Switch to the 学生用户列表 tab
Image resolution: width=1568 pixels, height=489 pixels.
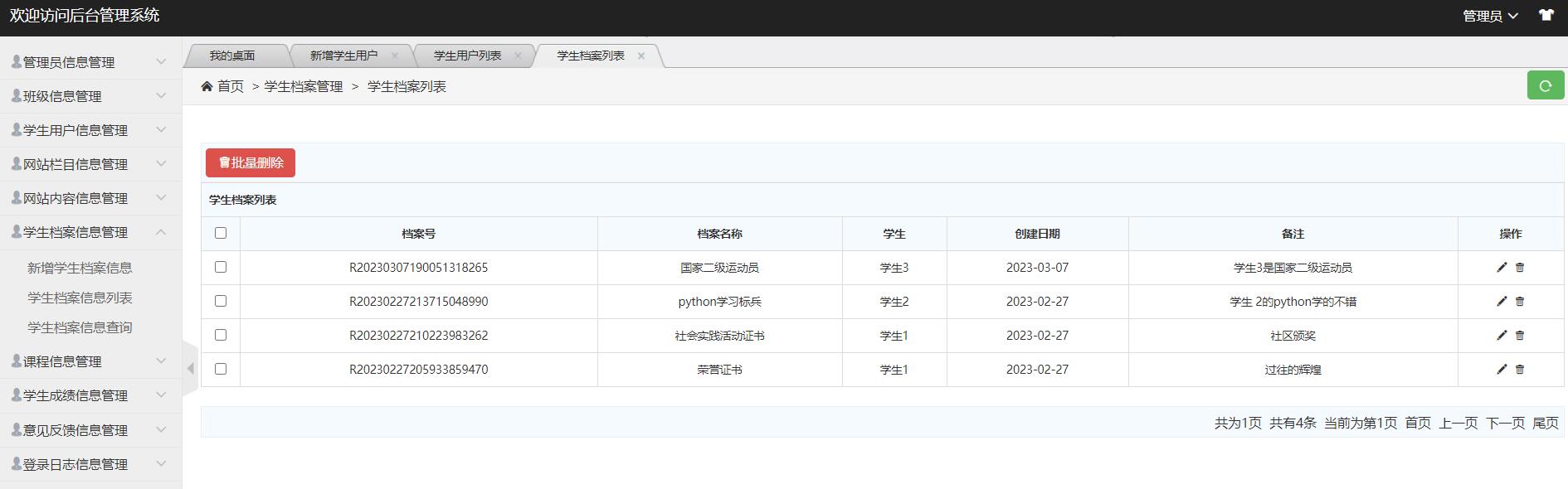(x=467, y=56)
